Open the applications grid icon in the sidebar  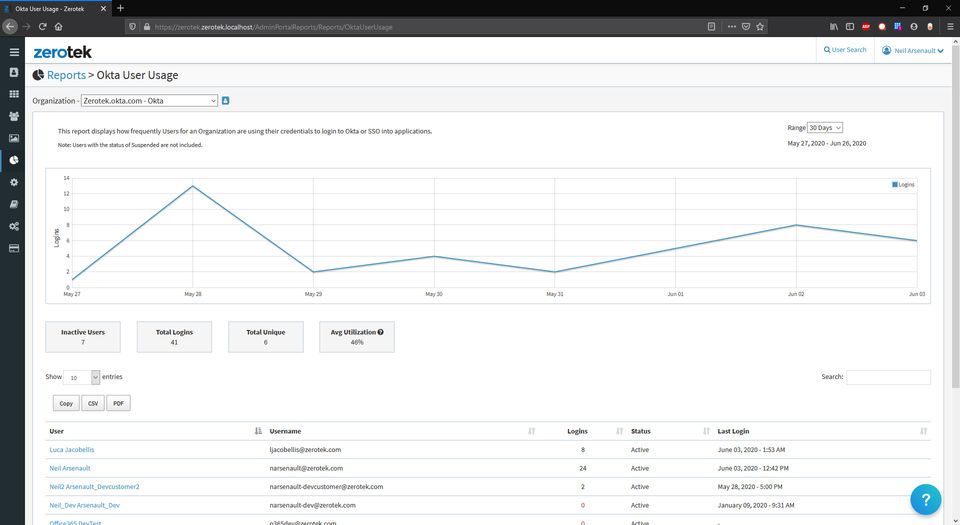point(14,94)
